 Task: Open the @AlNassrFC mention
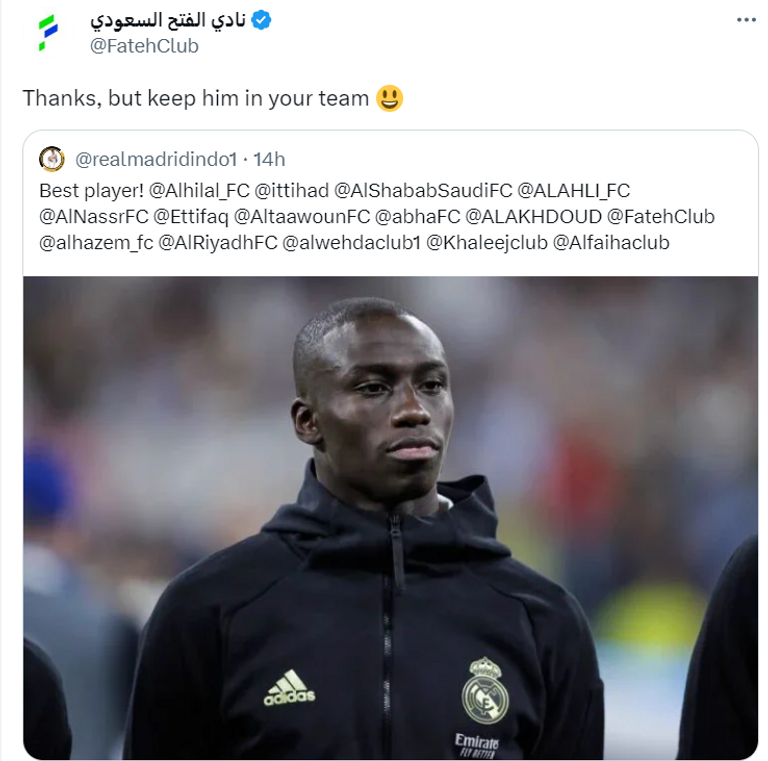[x=94, y=216]
